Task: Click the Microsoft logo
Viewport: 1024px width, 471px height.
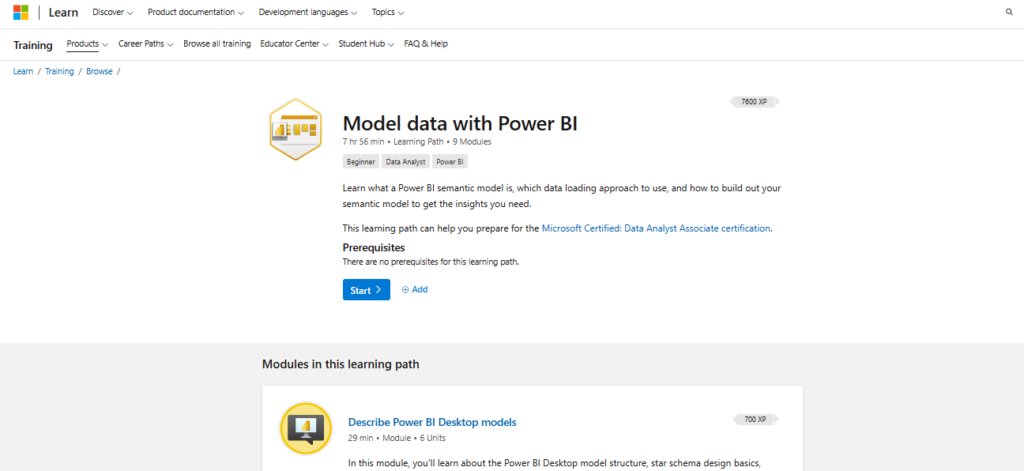Action: pyautogui.click(x=21, y=12)
